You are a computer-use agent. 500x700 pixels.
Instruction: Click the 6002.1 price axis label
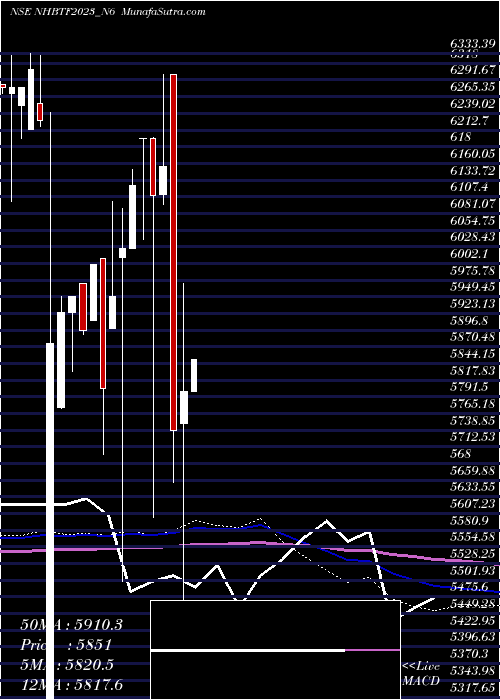469,254
